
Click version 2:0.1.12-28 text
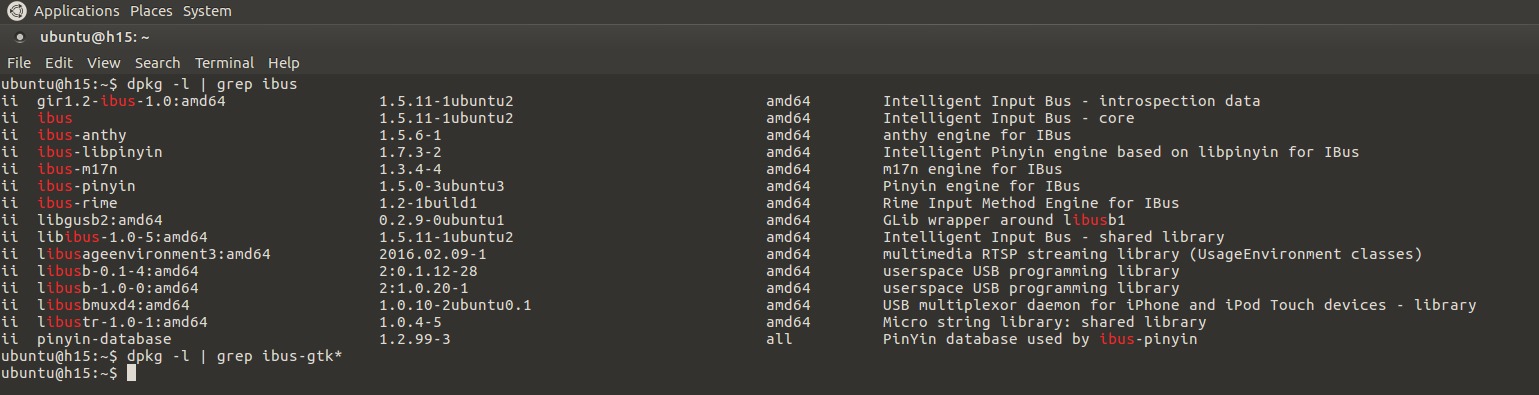tap(429, 271)
